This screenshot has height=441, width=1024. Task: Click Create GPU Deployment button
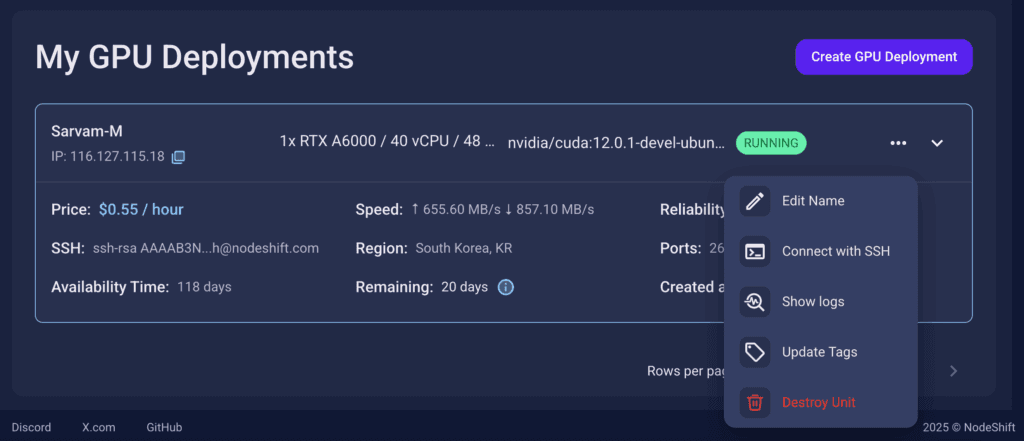pyautogui.click(x=884, y=57)
